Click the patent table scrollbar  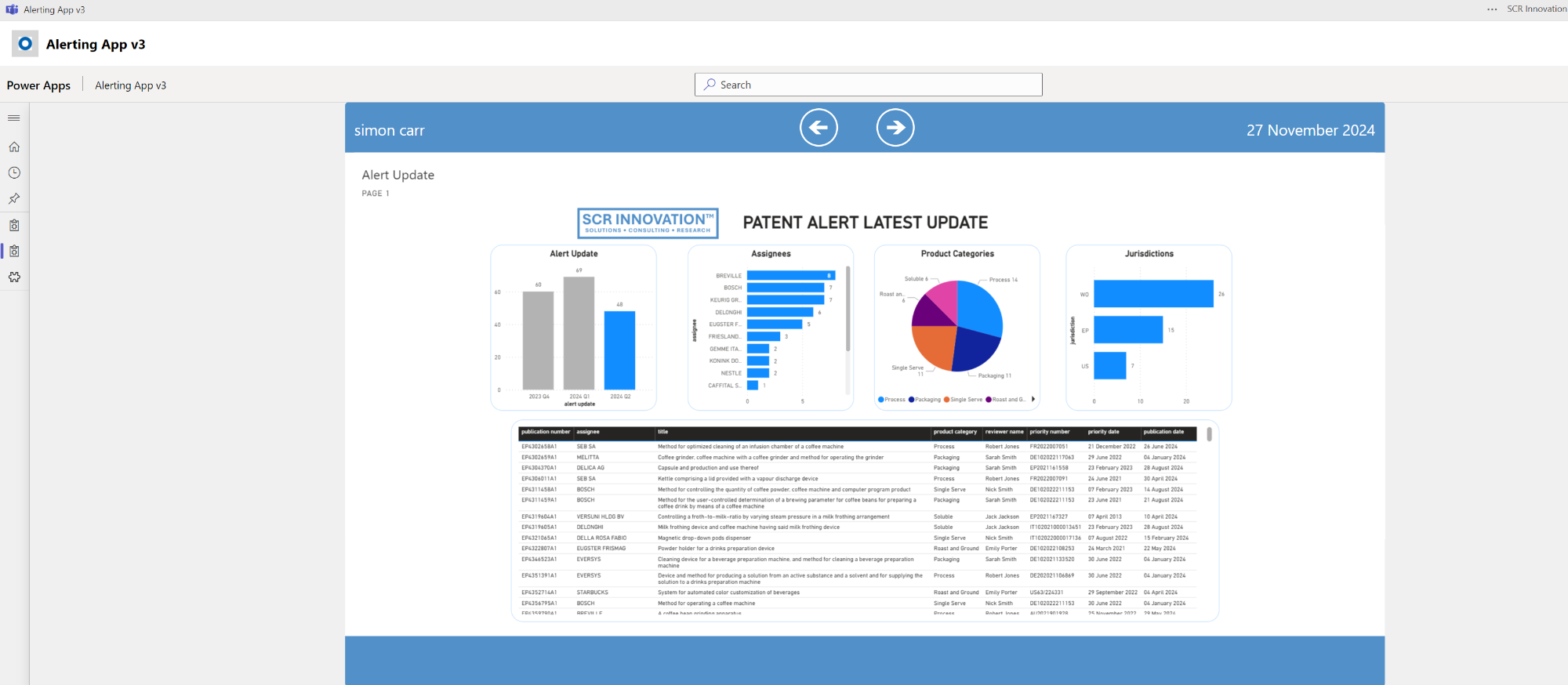(1209, 434)
